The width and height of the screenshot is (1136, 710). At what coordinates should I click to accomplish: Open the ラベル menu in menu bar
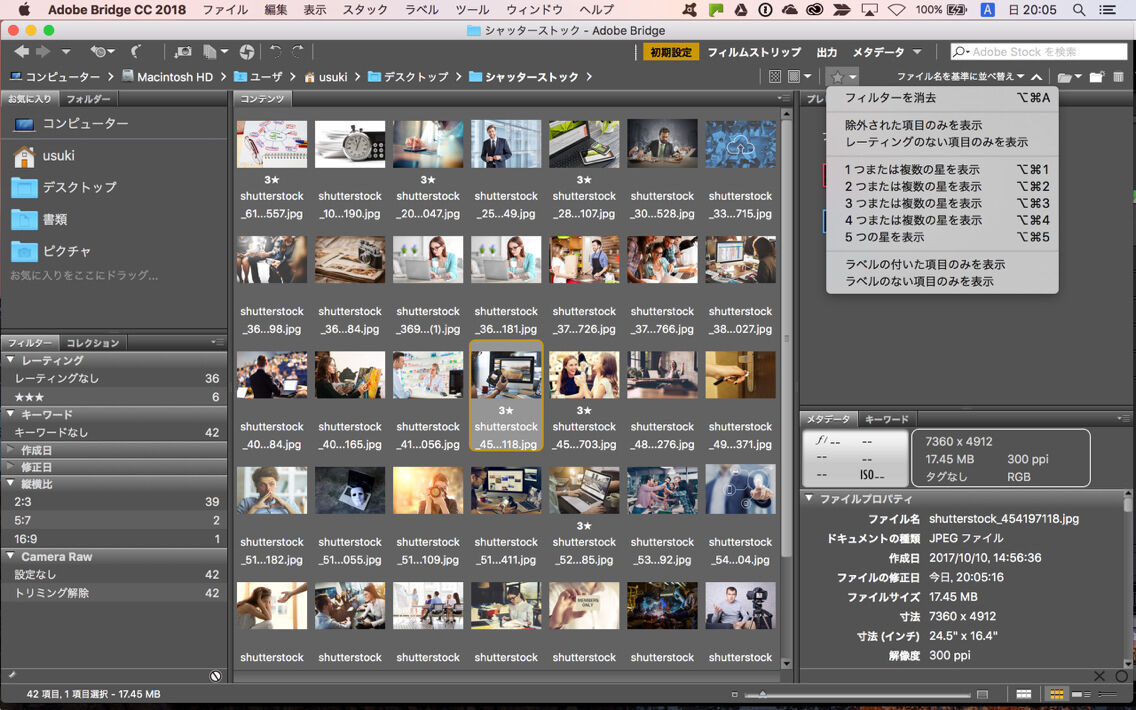422,9
